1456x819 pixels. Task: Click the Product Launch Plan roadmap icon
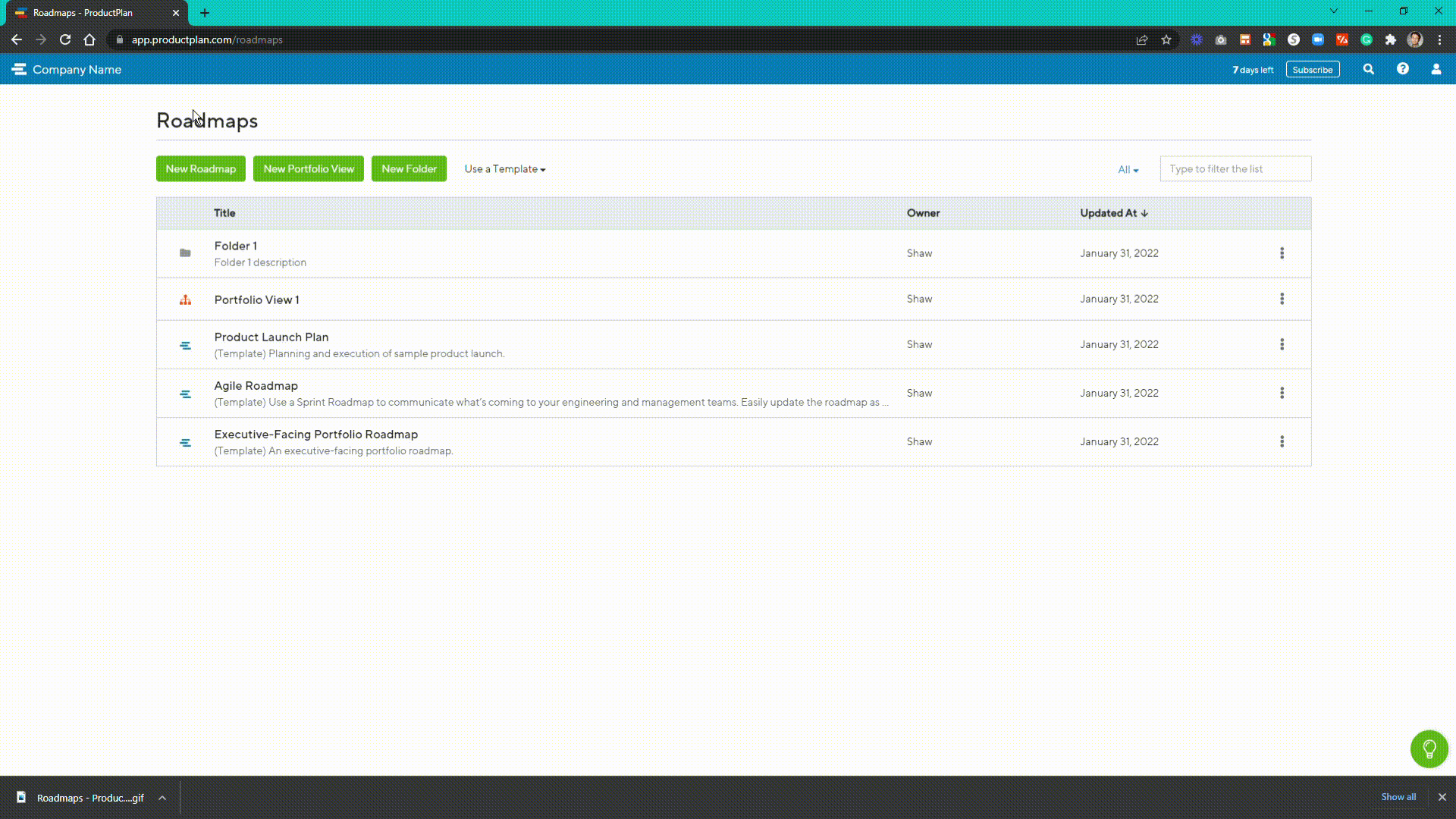click(185, 346)
